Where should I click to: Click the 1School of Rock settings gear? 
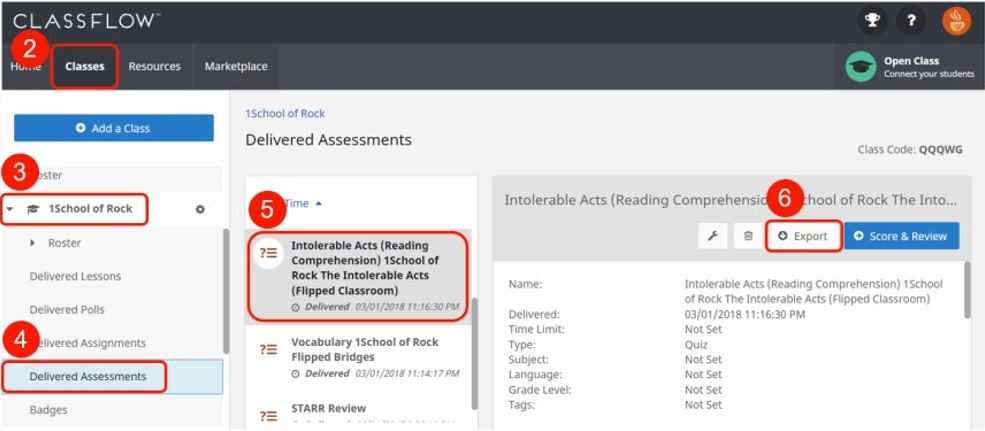pyautogui.click(x=200, y=209)
